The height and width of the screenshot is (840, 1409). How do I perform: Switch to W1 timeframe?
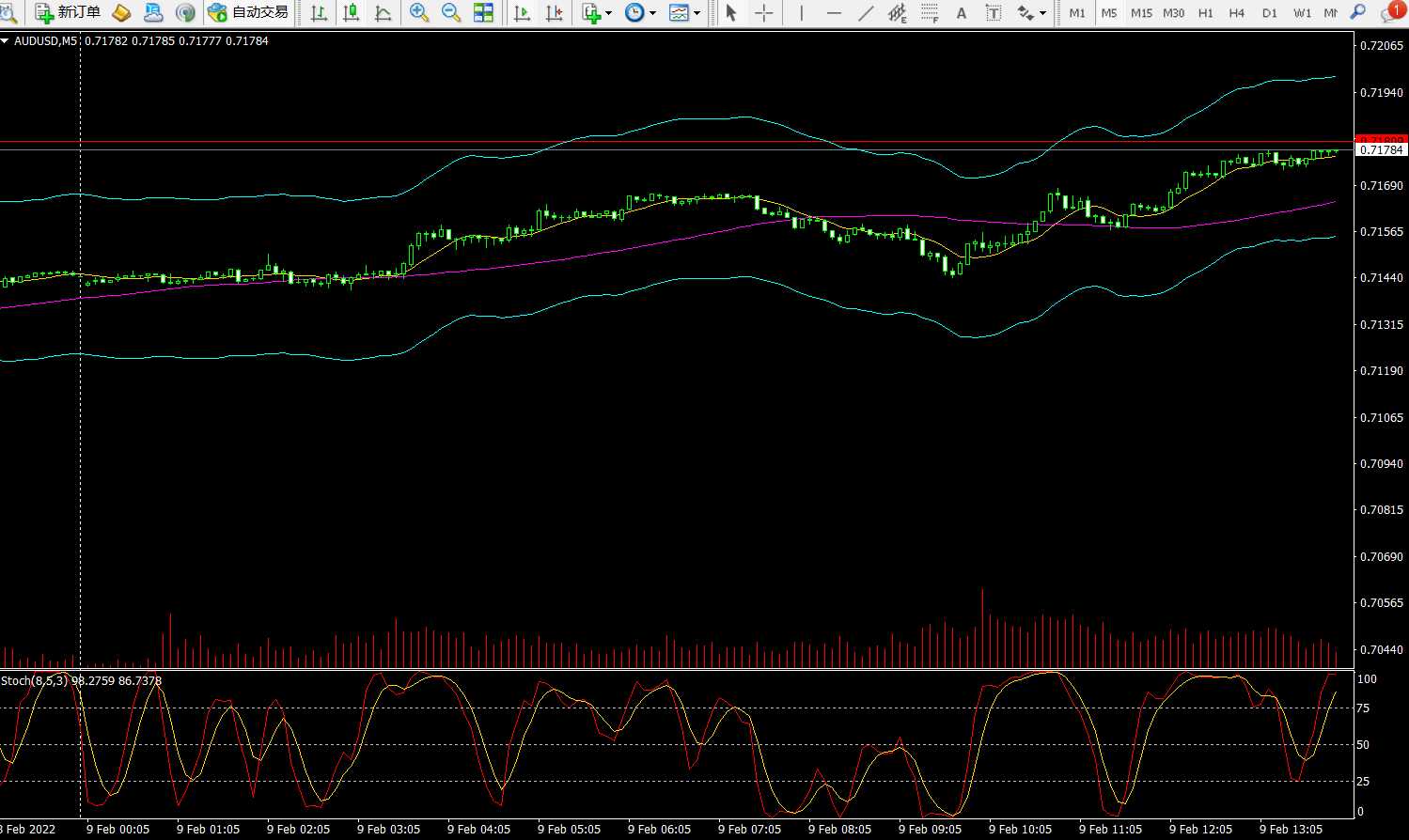(1302, 13)
